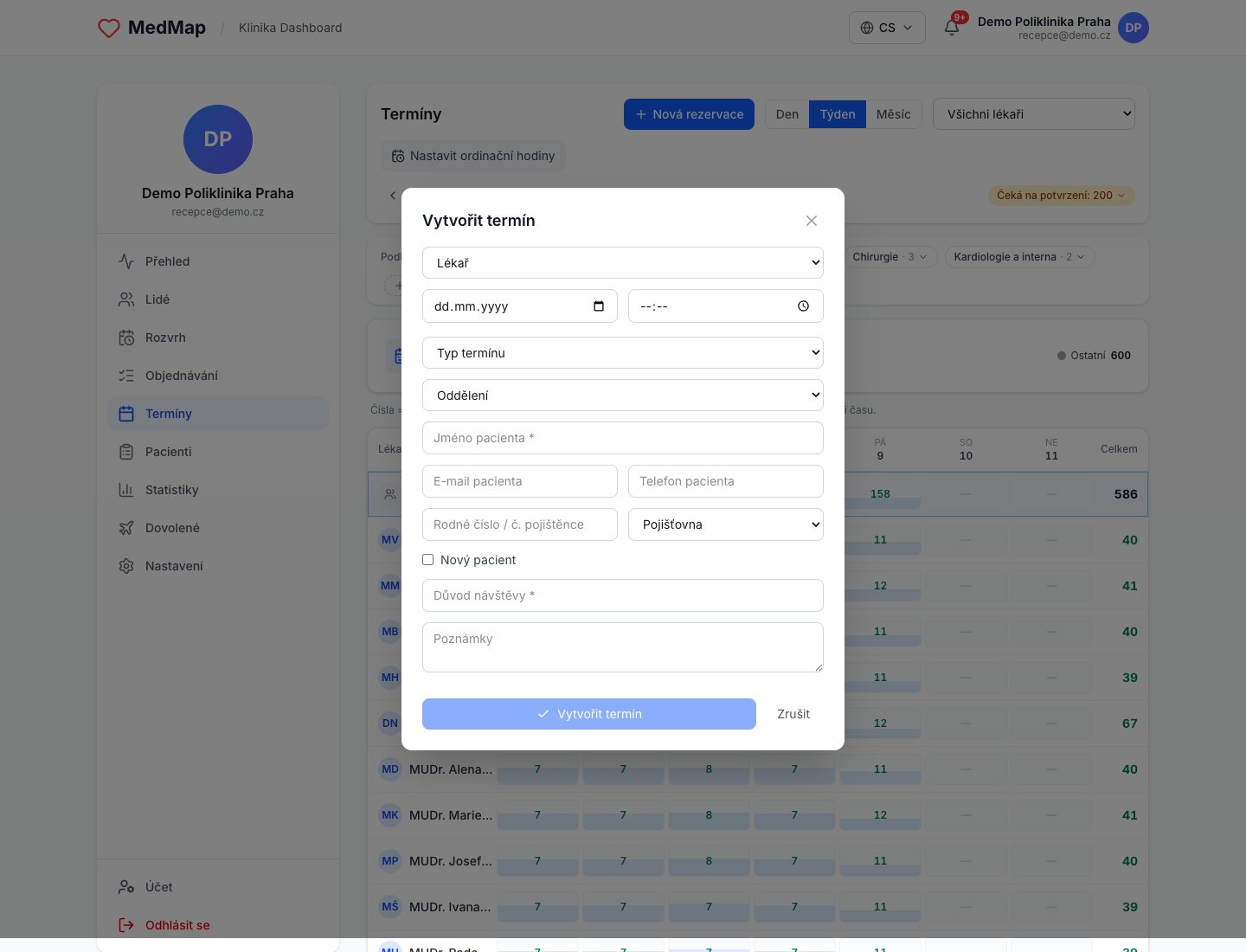Viewport: 1246px width, 952px height.
Task: Open Statistiky in the sidebar
Action: coord(218,490)
